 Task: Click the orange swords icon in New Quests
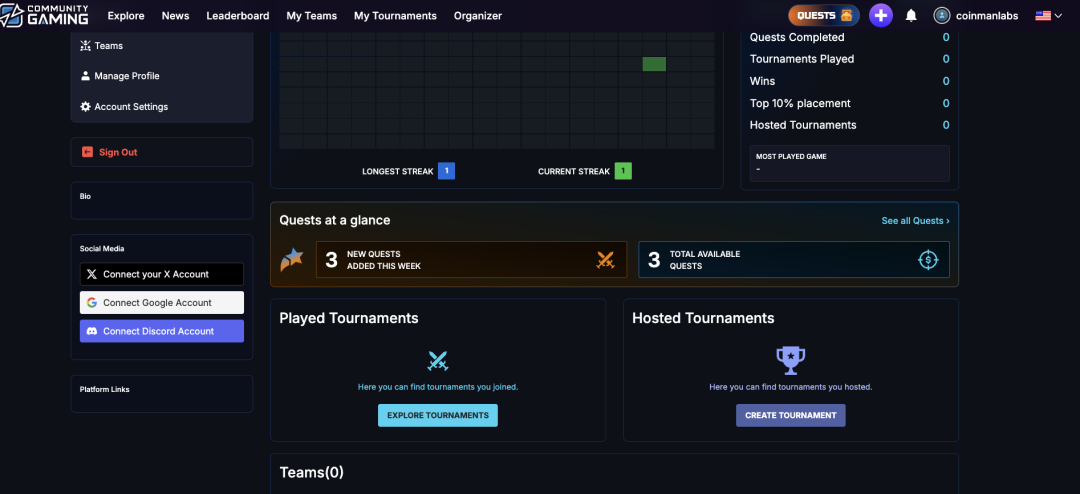click(x=605, y=260)
